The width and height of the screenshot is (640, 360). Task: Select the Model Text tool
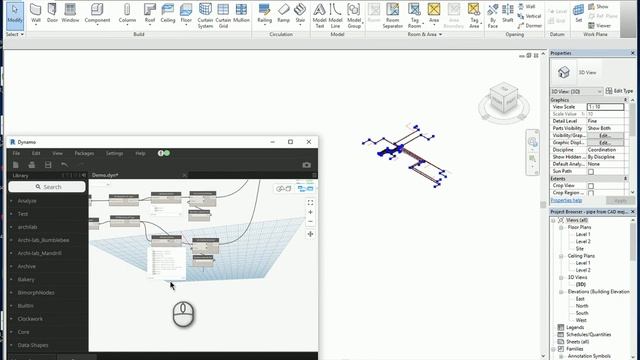pos(320,15)
